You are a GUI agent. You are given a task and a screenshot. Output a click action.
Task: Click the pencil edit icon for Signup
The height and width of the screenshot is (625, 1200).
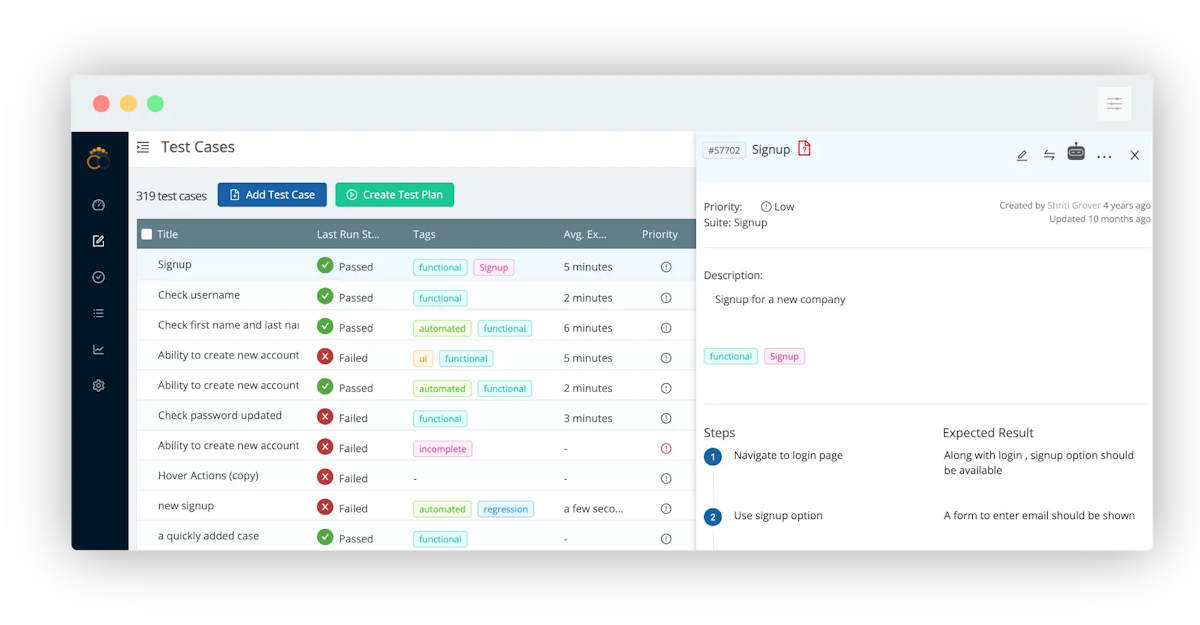(1022, 156)
